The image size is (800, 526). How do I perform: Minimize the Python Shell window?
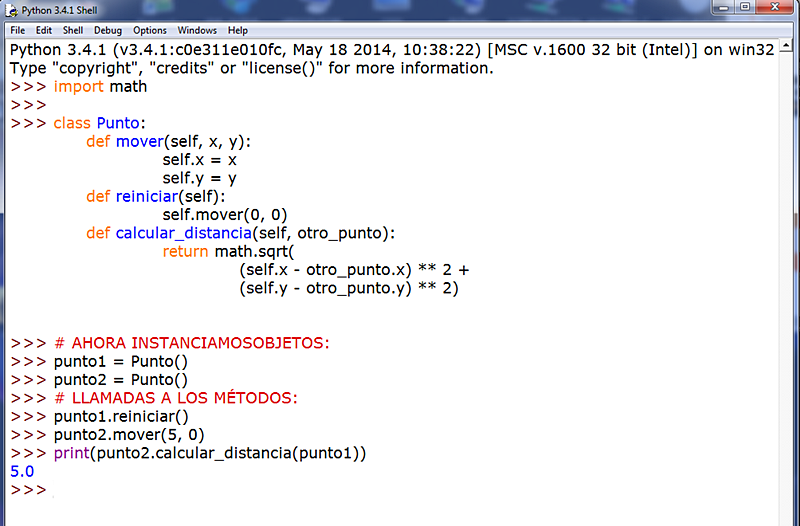tap(723, 7)
